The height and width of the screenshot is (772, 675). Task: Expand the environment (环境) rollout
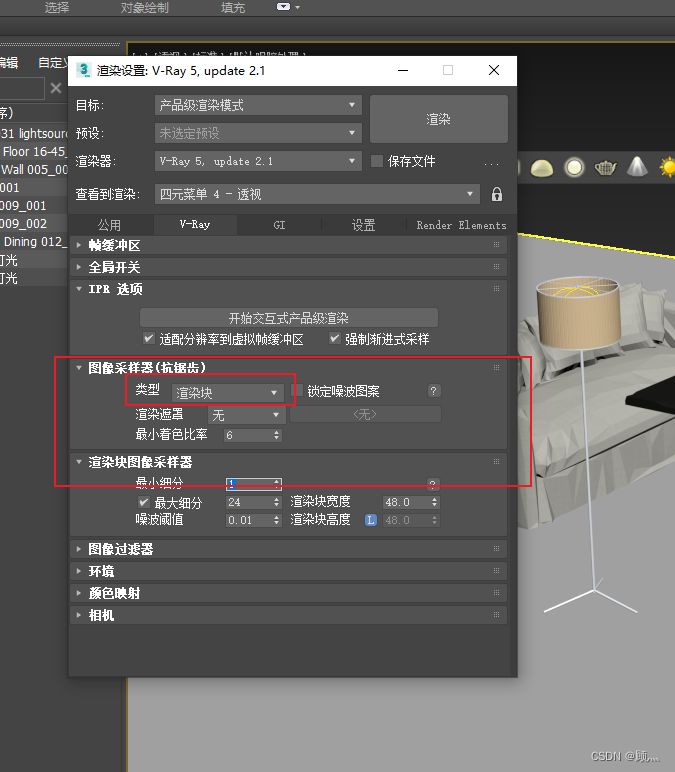pos(288,571)
